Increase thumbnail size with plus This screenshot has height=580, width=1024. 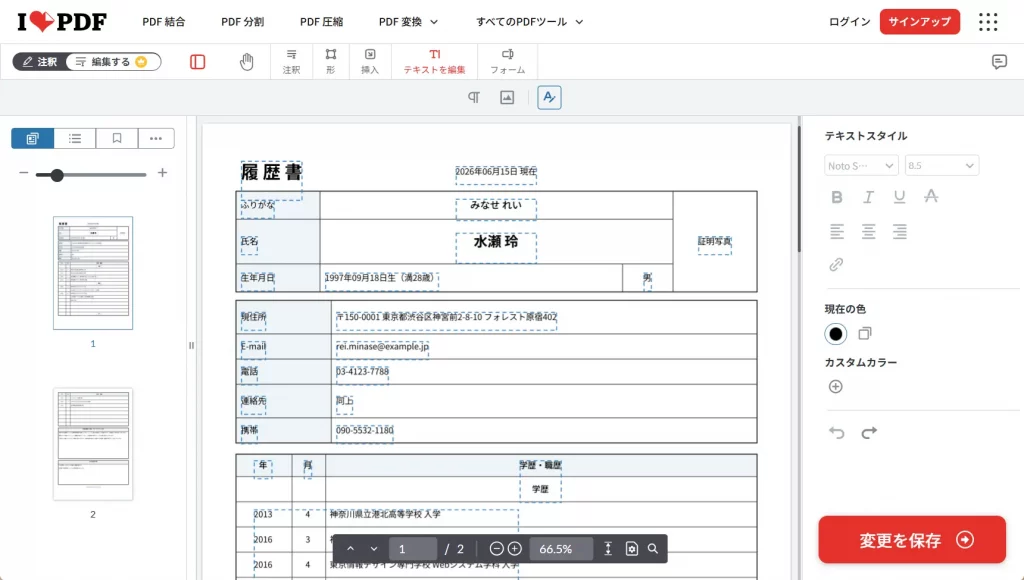coord(163,173)
